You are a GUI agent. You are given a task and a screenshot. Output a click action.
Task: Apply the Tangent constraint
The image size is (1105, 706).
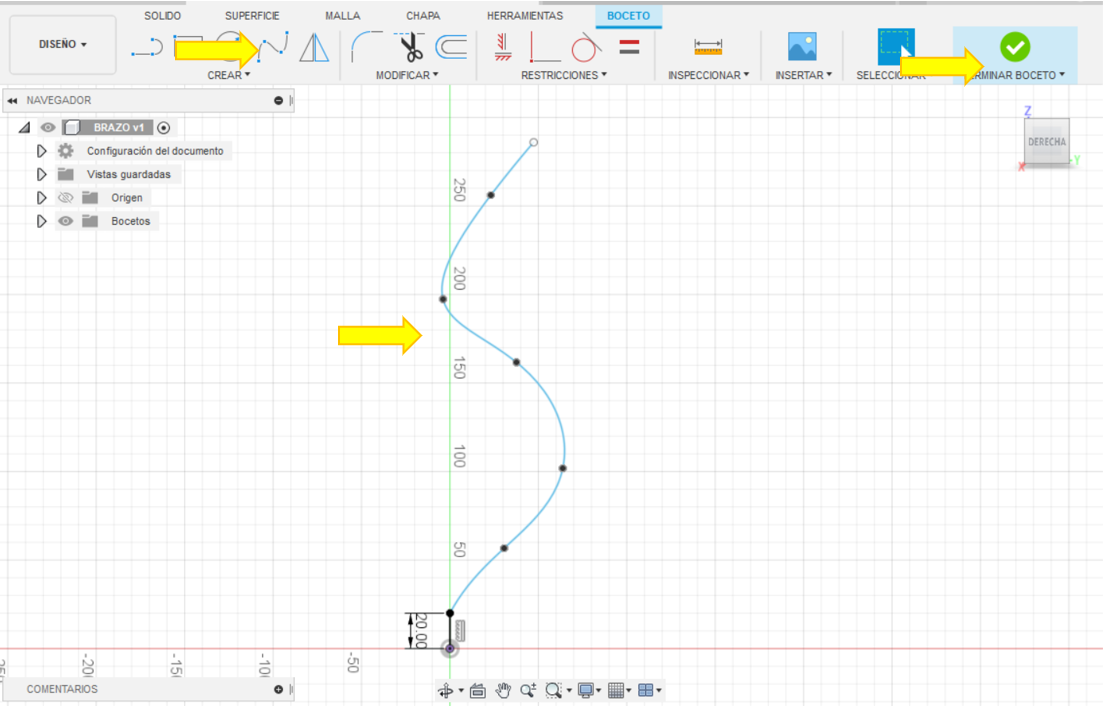(x=585, y=48)
